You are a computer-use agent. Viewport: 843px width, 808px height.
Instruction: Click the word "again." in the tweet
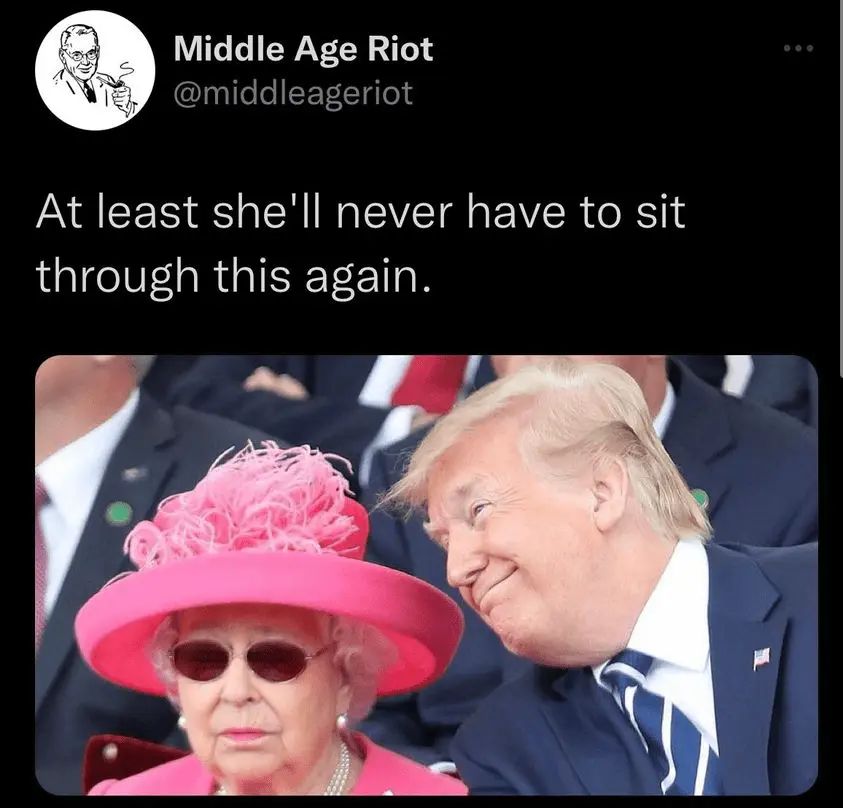pos(368,278)
